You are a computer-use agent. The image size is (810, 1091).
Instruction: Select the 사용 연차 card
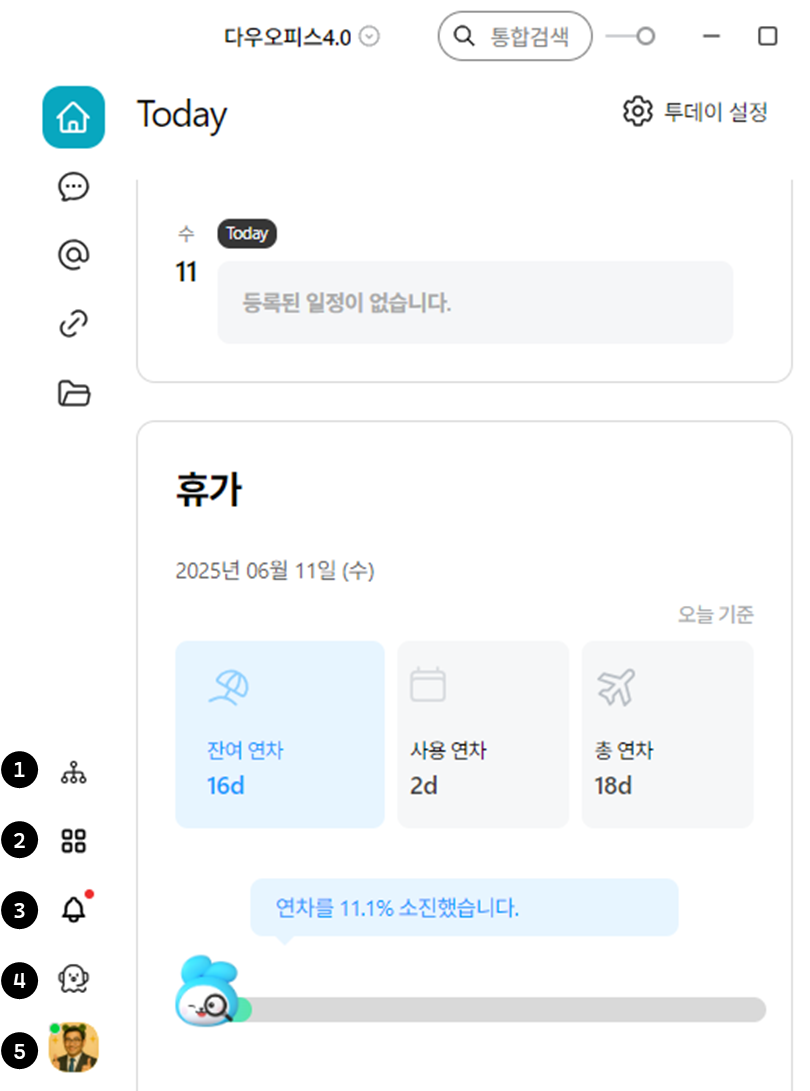(483, 734)
